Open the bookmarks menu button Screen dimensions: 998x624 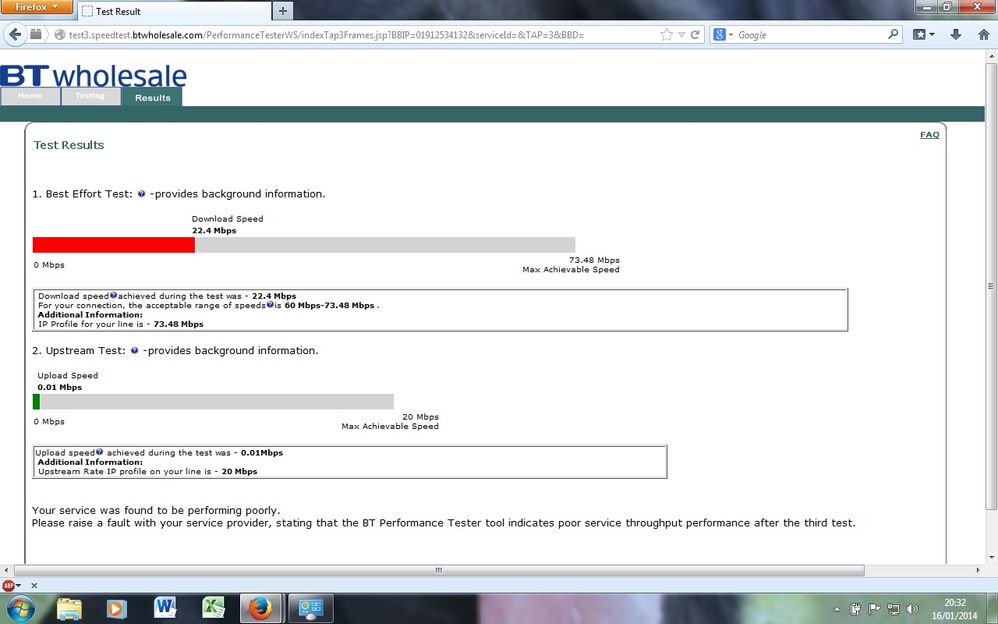[x=923, y=35]
